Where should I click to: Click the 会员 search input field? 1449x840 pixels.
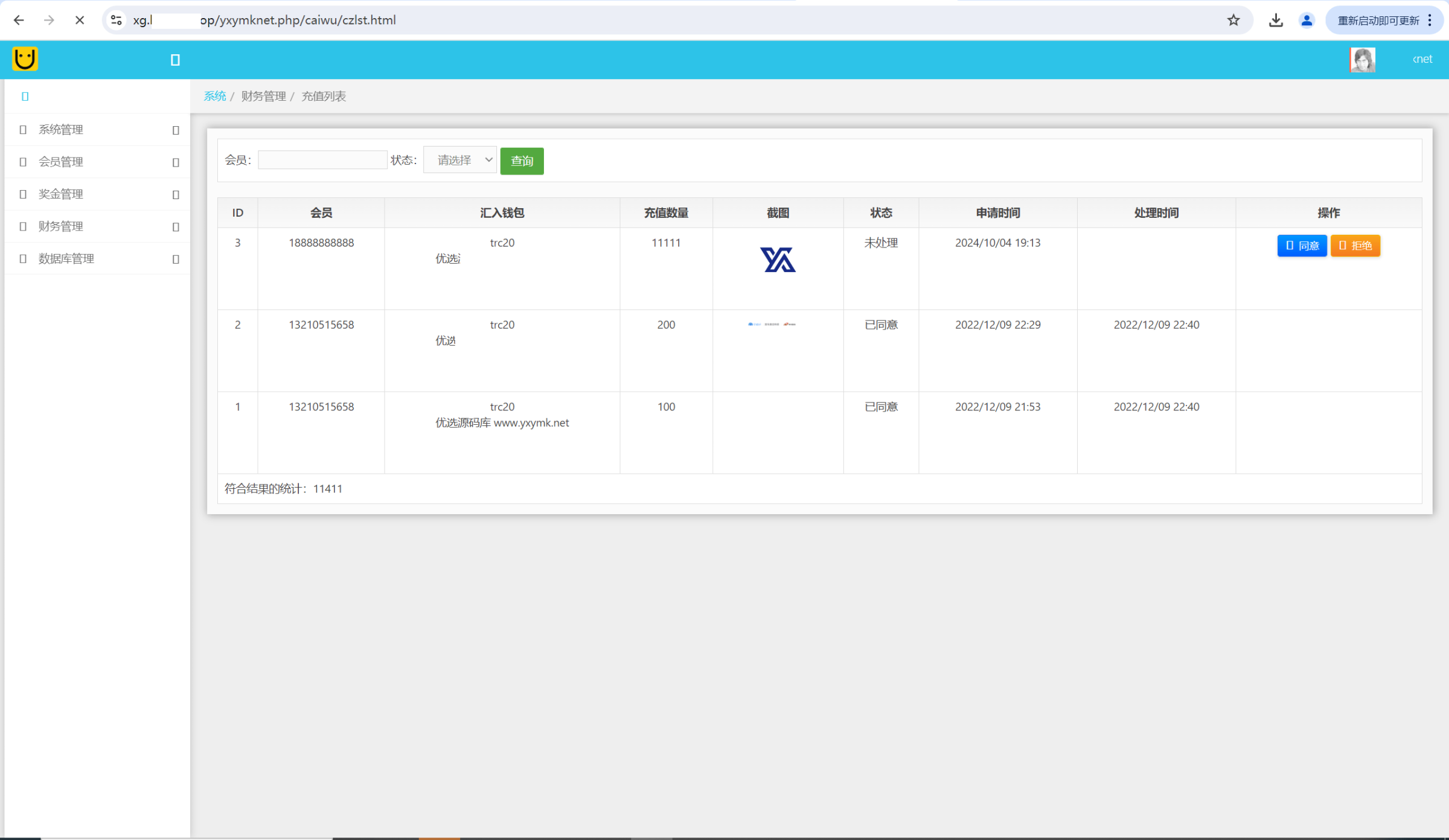[x=322, y=160]
